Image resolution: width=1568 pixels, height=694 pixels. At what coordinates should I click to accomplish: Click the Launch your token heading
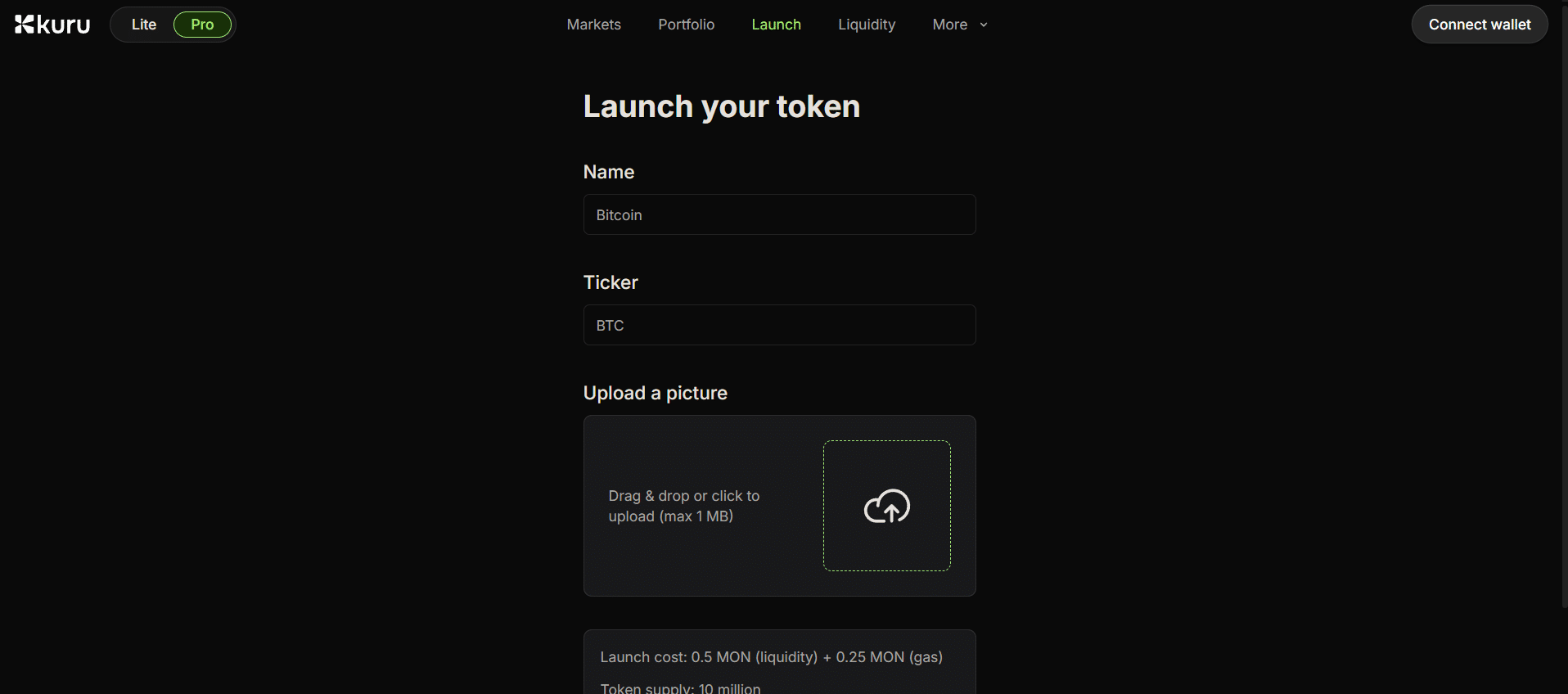point(722,106)
